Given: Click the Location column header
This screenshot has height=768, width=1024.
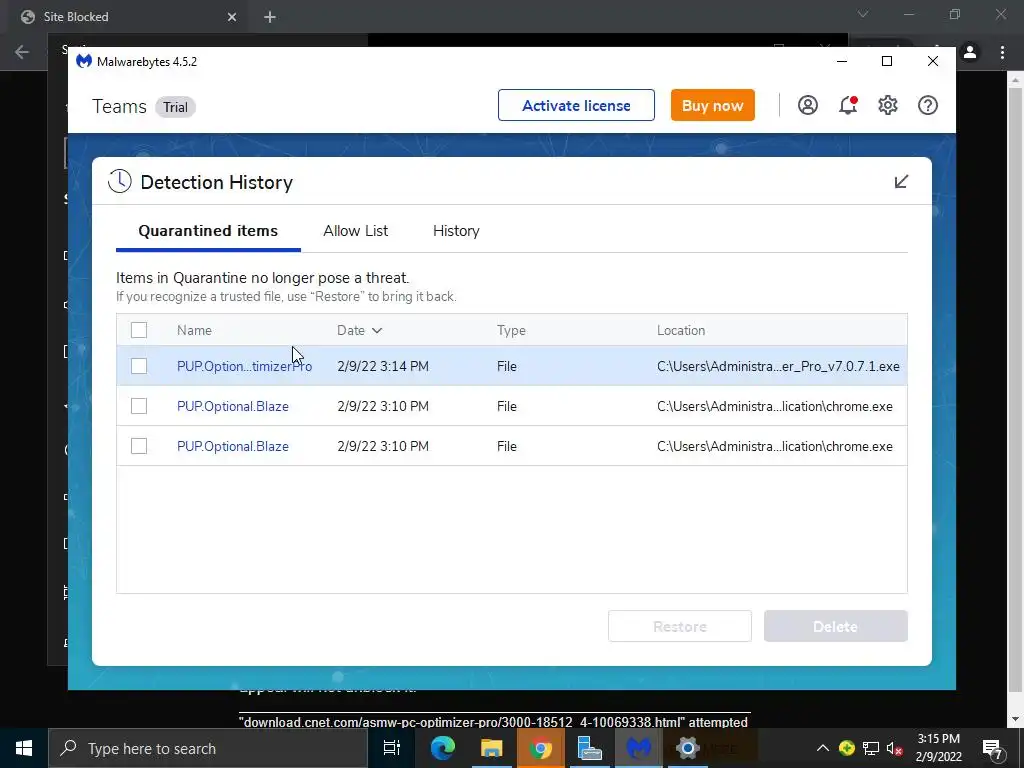Looking at the screenshot, I should coord(680,330).
